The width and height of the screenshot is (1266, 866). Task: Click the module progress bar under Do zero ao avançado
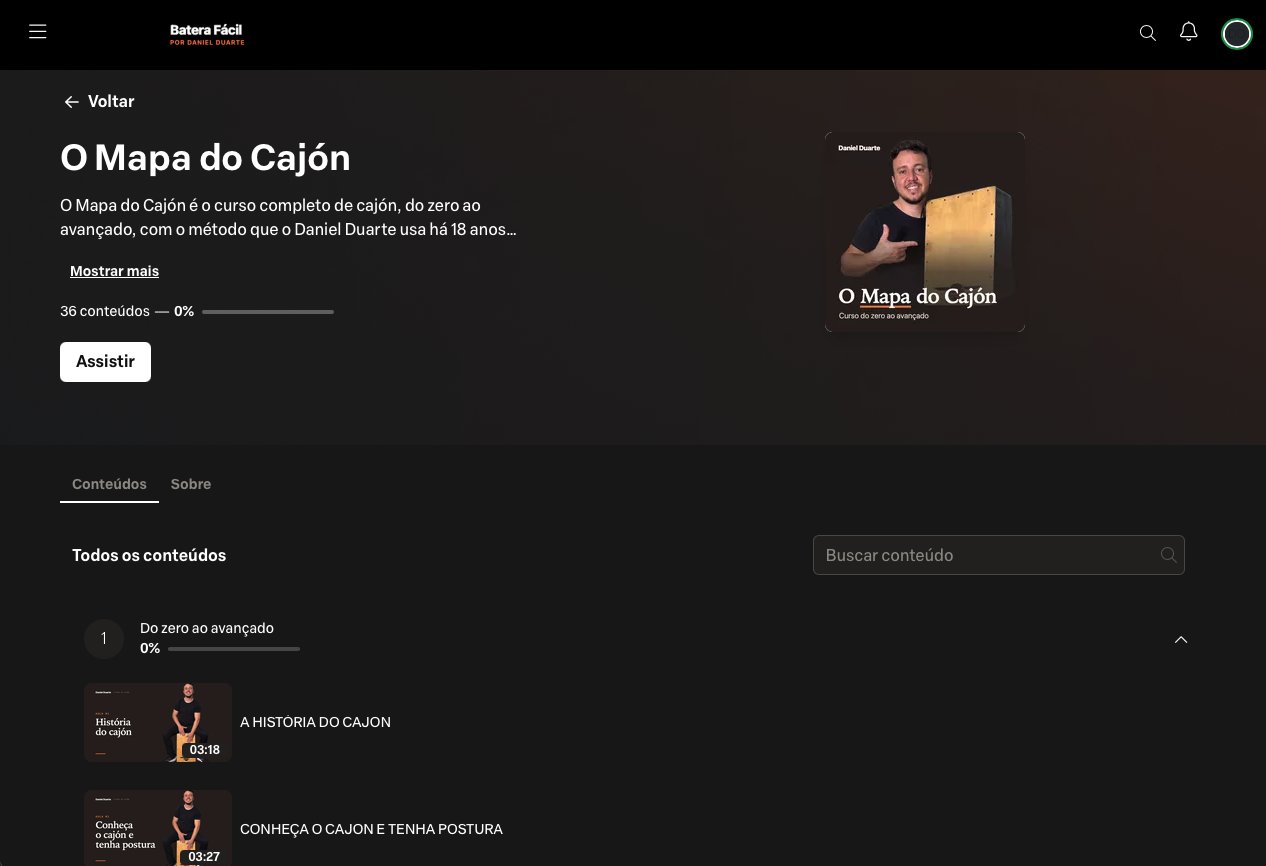234,649
